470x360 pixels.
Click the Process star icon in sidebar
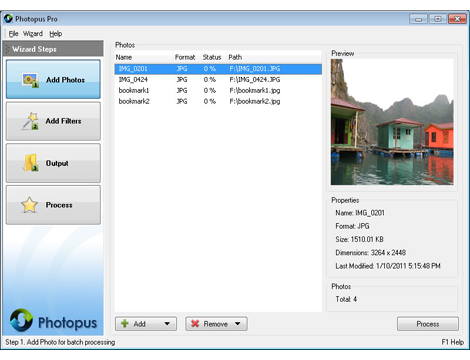point(29,205)
